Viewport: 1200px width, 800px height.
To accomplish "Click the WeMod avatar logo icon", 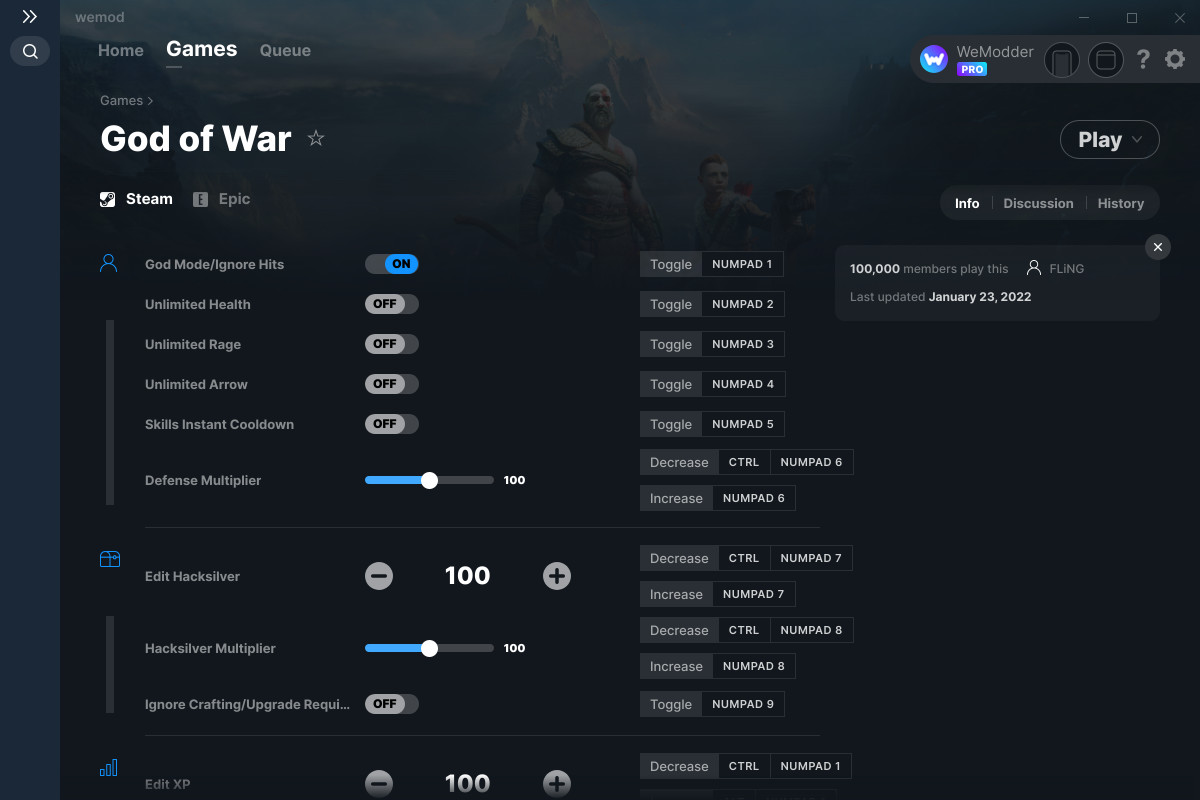I will click(934, 60).
